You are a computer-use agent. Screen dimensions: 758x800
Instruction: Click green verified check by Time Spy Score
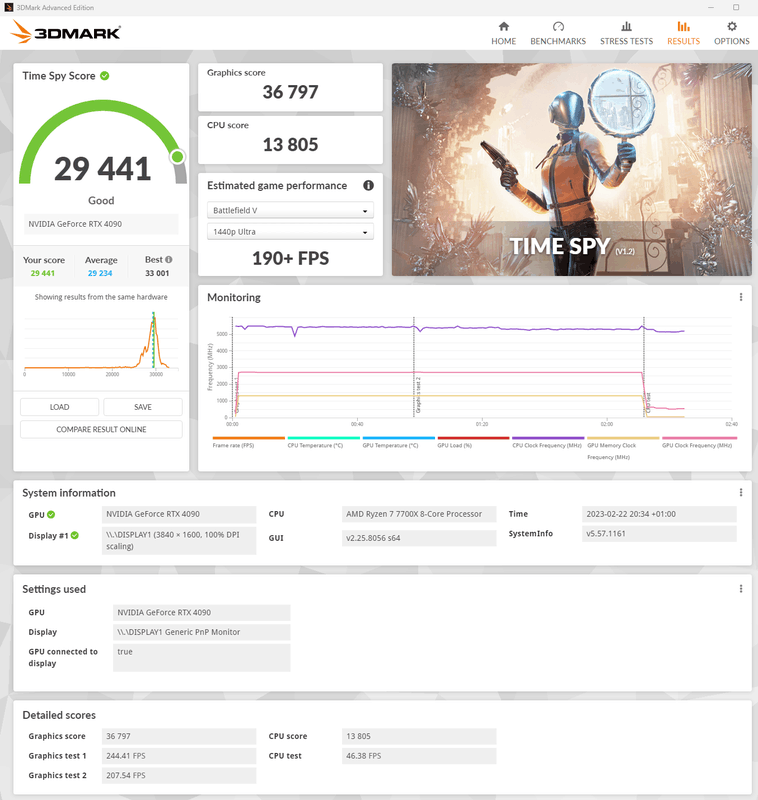[105, 76]
